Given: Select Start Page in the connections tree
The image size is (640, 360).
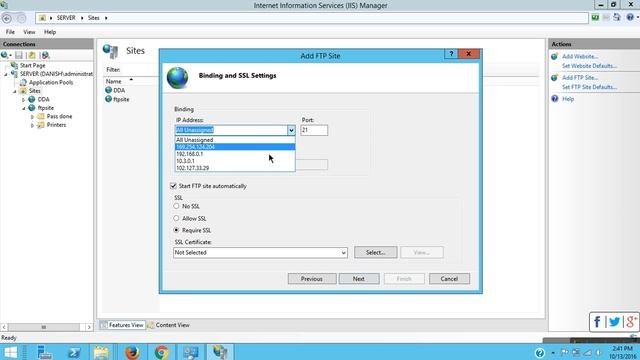Looking at the screenshot, I should pos(33,65).
